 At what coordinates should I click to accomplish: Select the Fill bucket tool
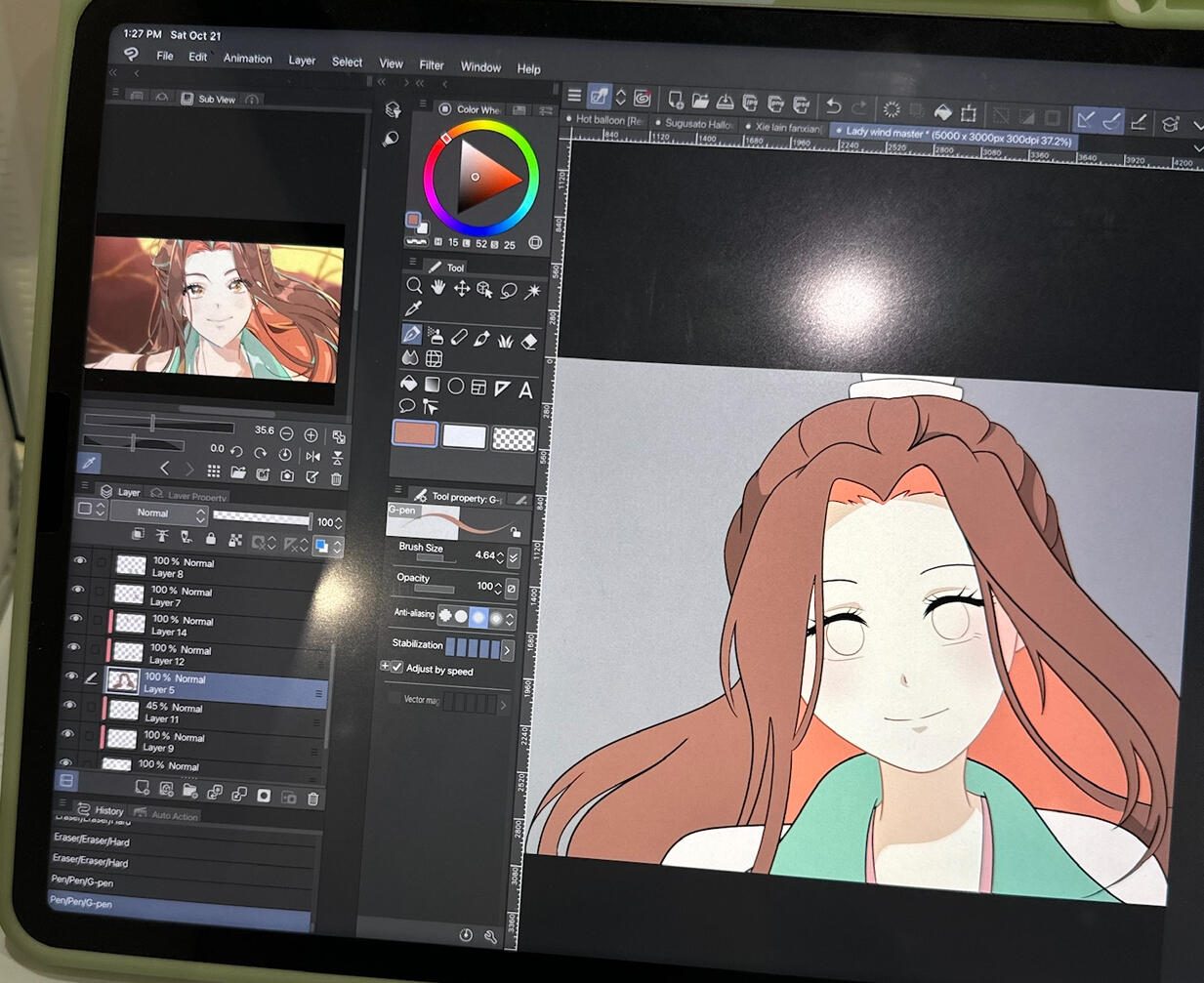coord(409,385)
